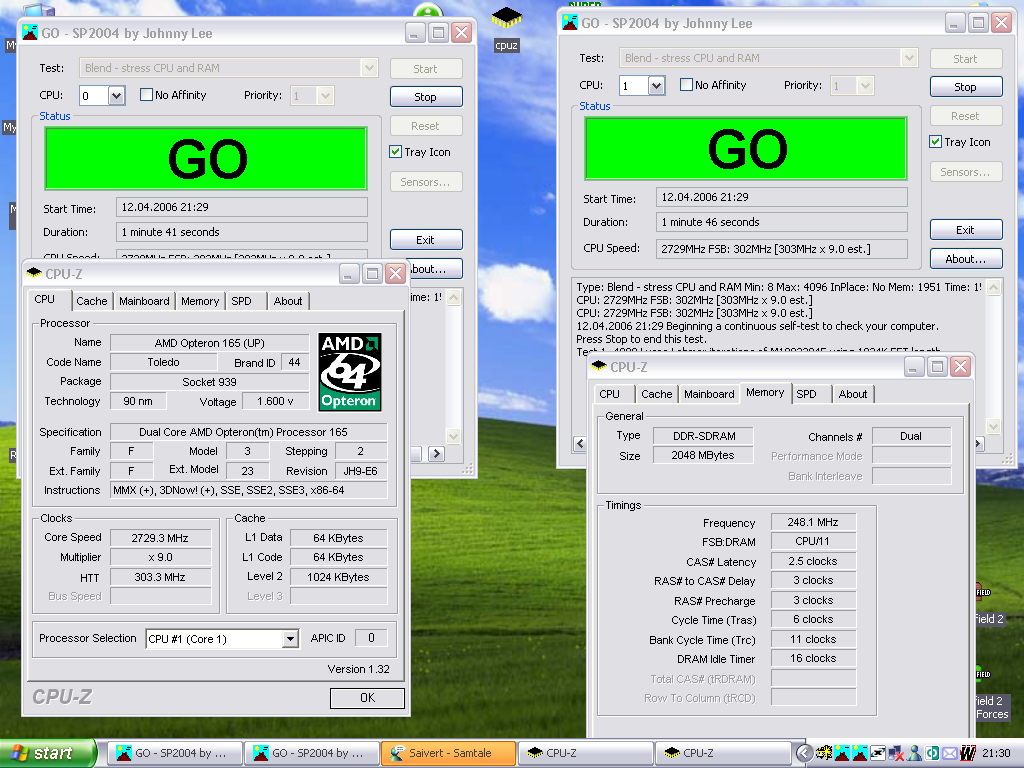
Task: Open the mail envelope tray icon
Action: click(x=950, y=753)
